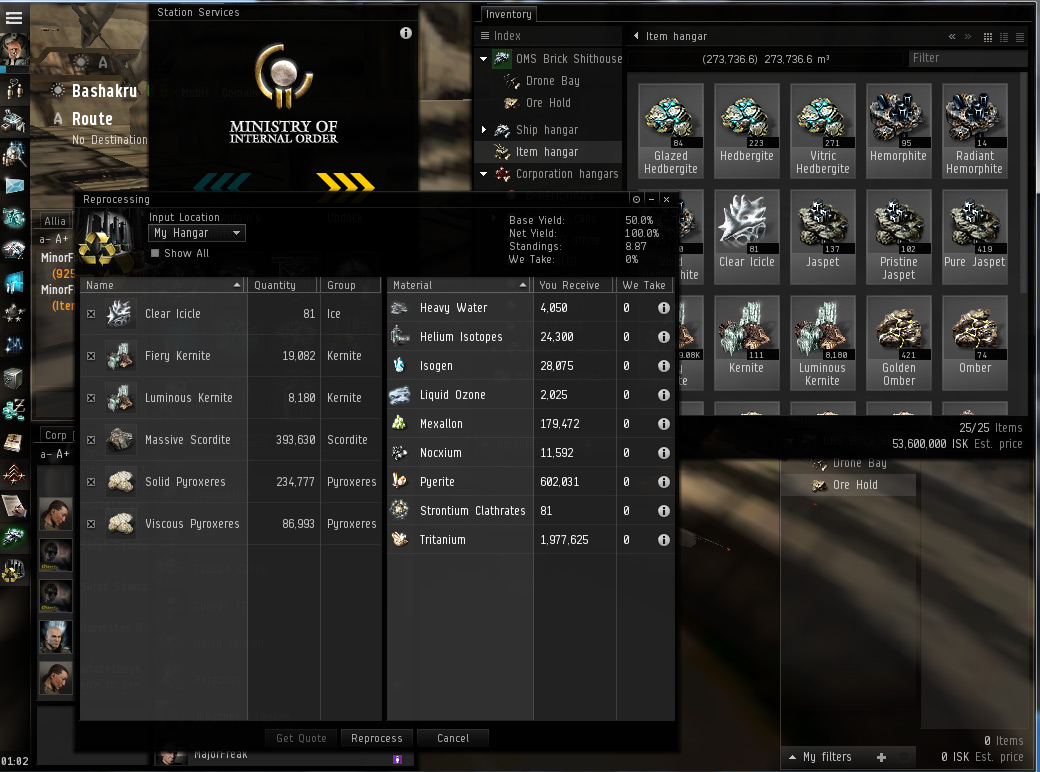Uncheck Fiery Kernite in reprocessing list
Screen dimensions: 1040x772
pyautogui.click(x=91, y=356)
